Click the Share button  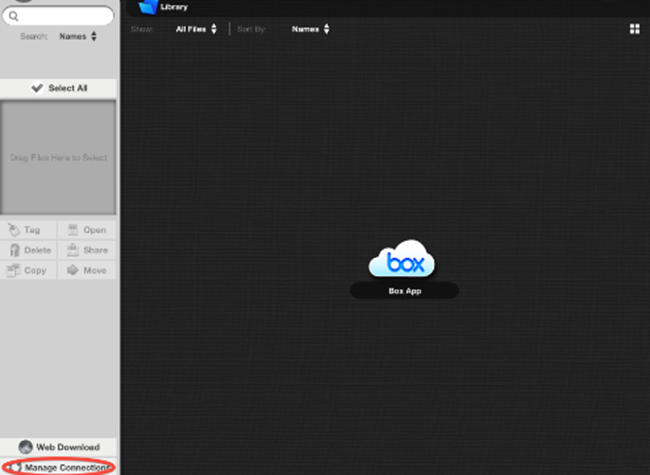pyautogui.click(x=87, y=250)
